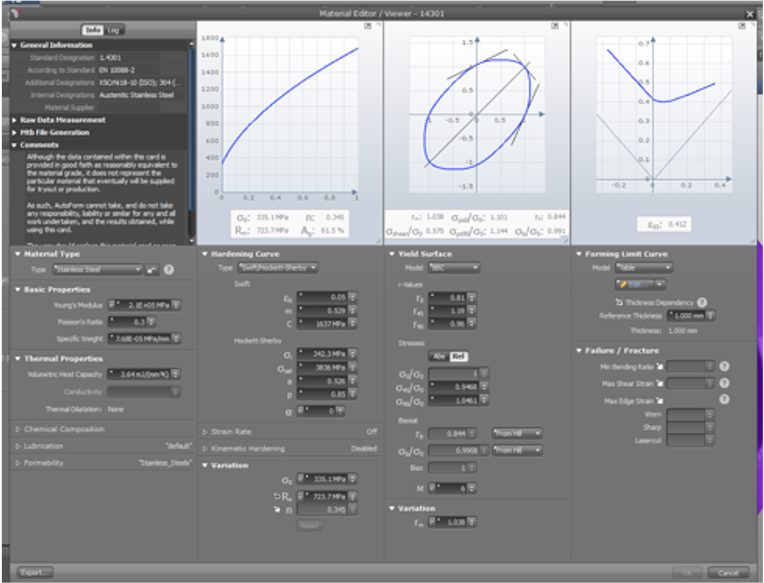Click the r0 value field
Viewport: 764px width, 583px height.
point(449,297)
